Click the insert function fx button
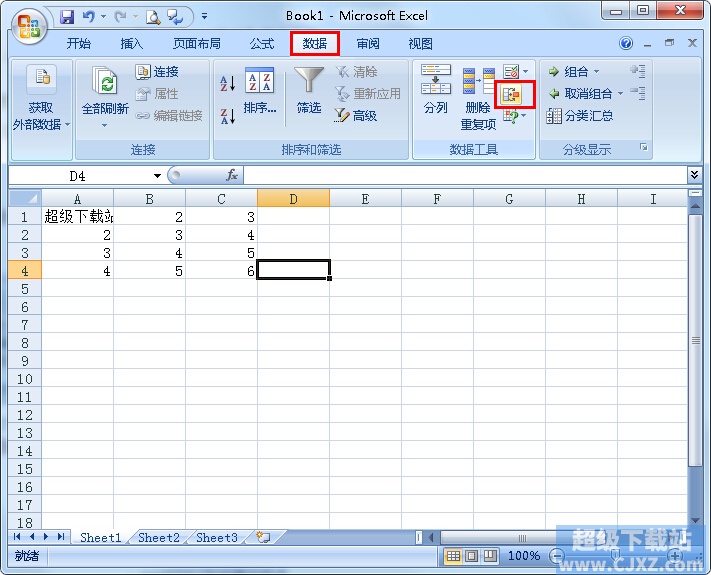Screen dimensions: 711x575 (231, 175)
